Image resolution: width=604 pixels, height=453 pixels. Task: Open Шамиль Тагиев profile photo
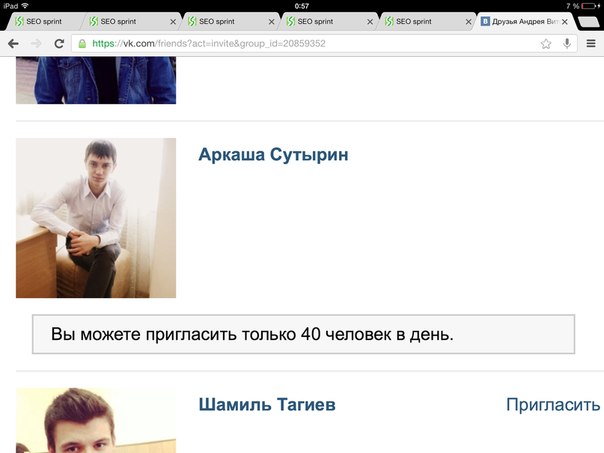[96, 420]
